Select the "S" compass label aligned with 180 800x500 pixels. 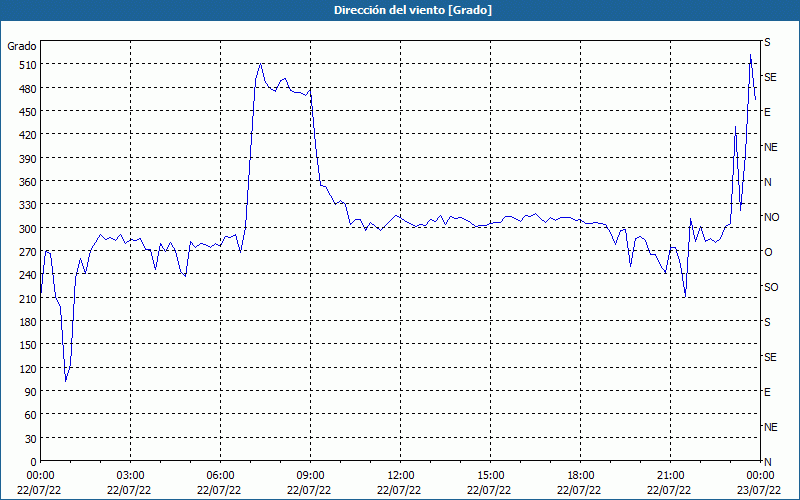767,322
